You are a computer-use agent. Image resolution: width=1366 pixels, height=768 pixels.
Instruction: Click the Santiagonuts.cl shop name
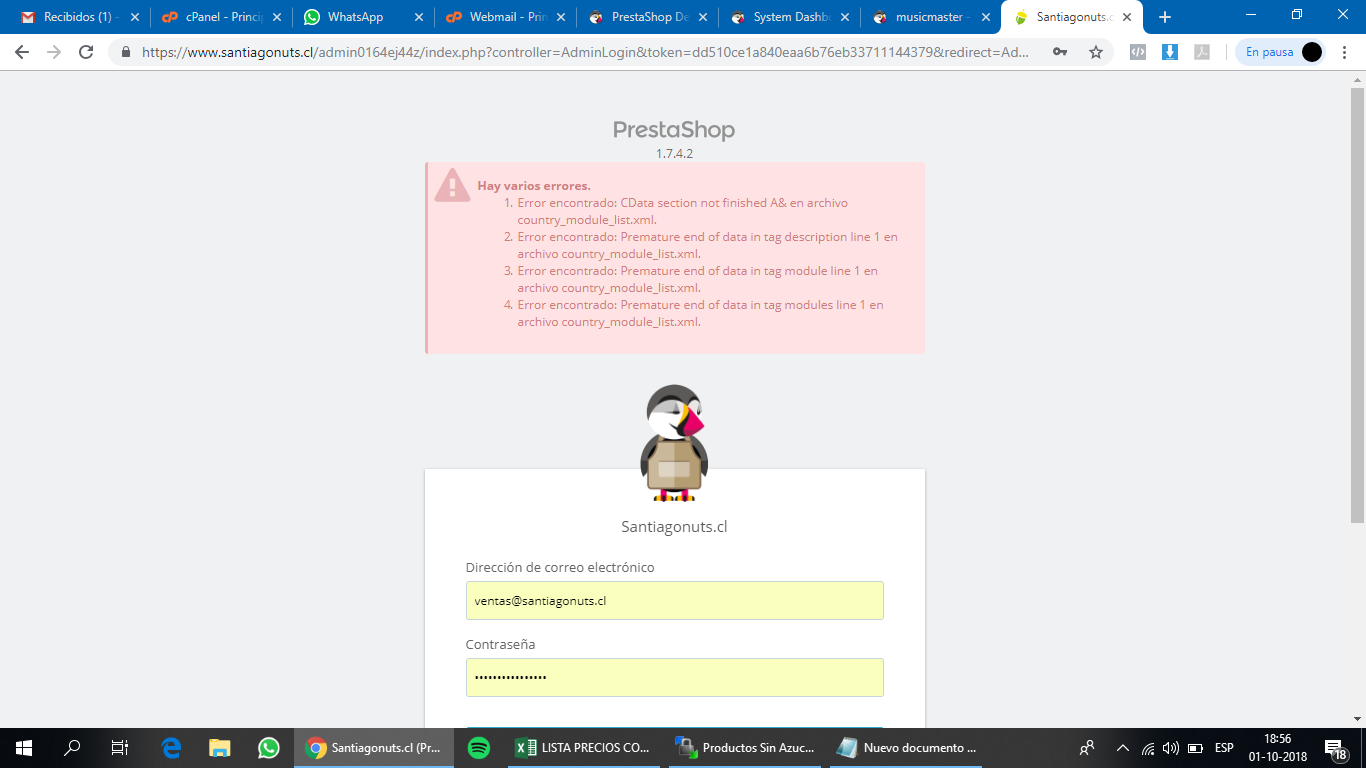coord(674,526)
